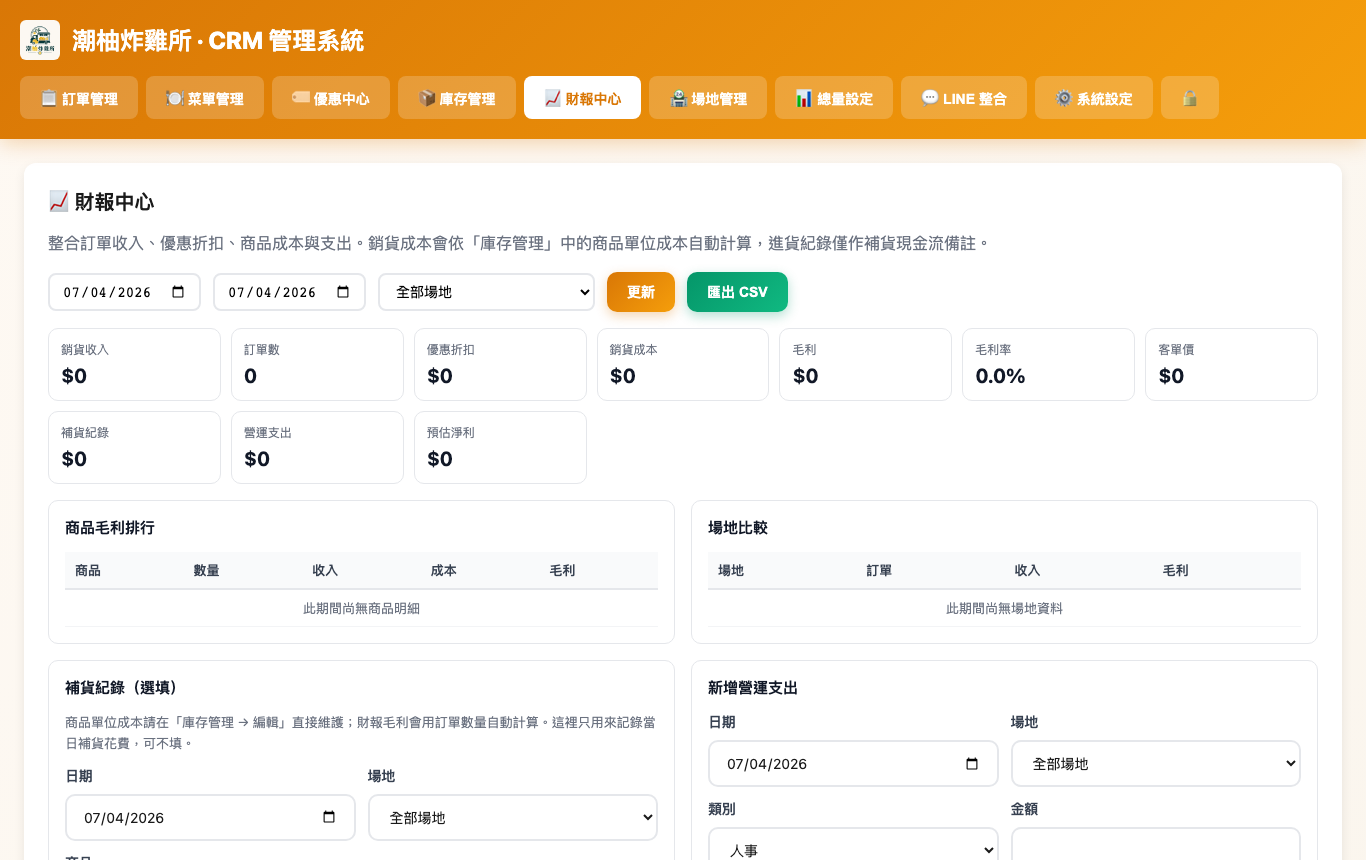1366x860 pixels.
Task: Click the lock icon nav button
Action: pyautogui.click(x=1190, y=98)
